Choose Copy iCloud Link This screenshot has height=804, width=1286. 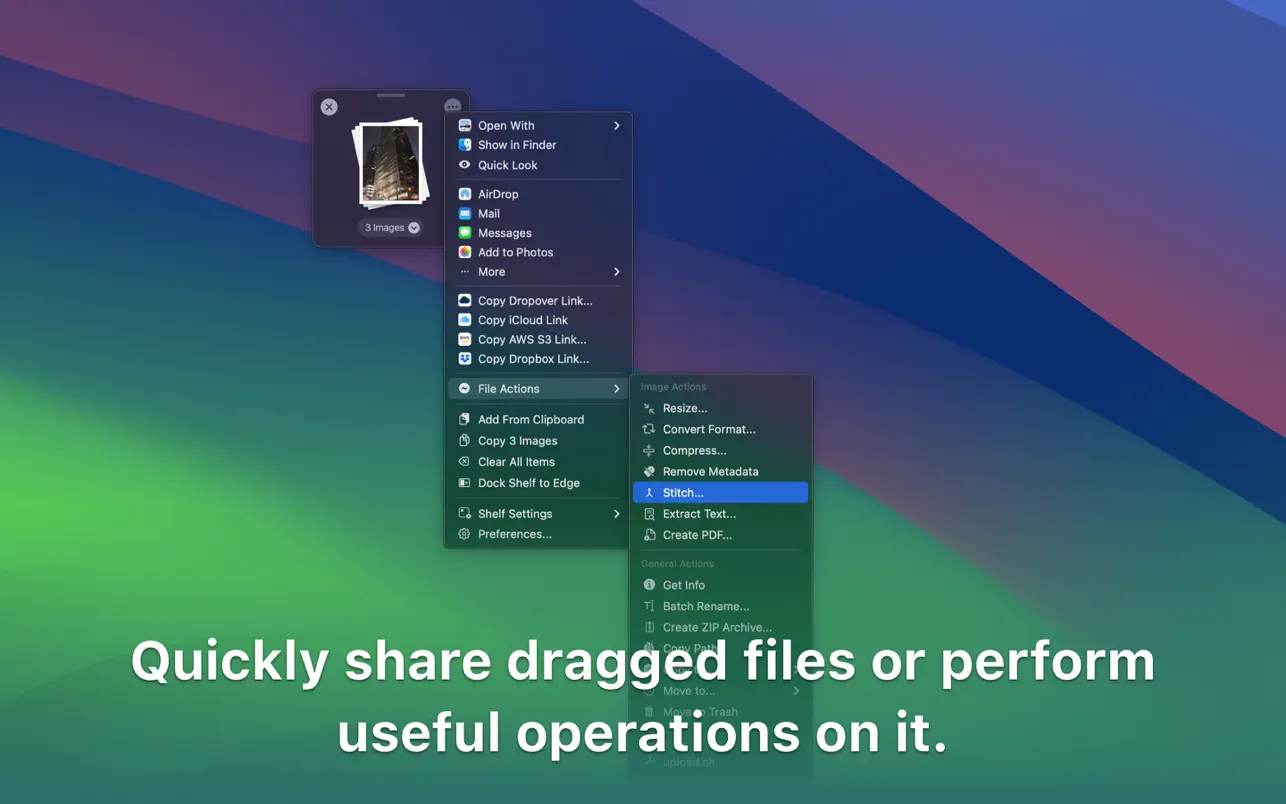point(522,320)
